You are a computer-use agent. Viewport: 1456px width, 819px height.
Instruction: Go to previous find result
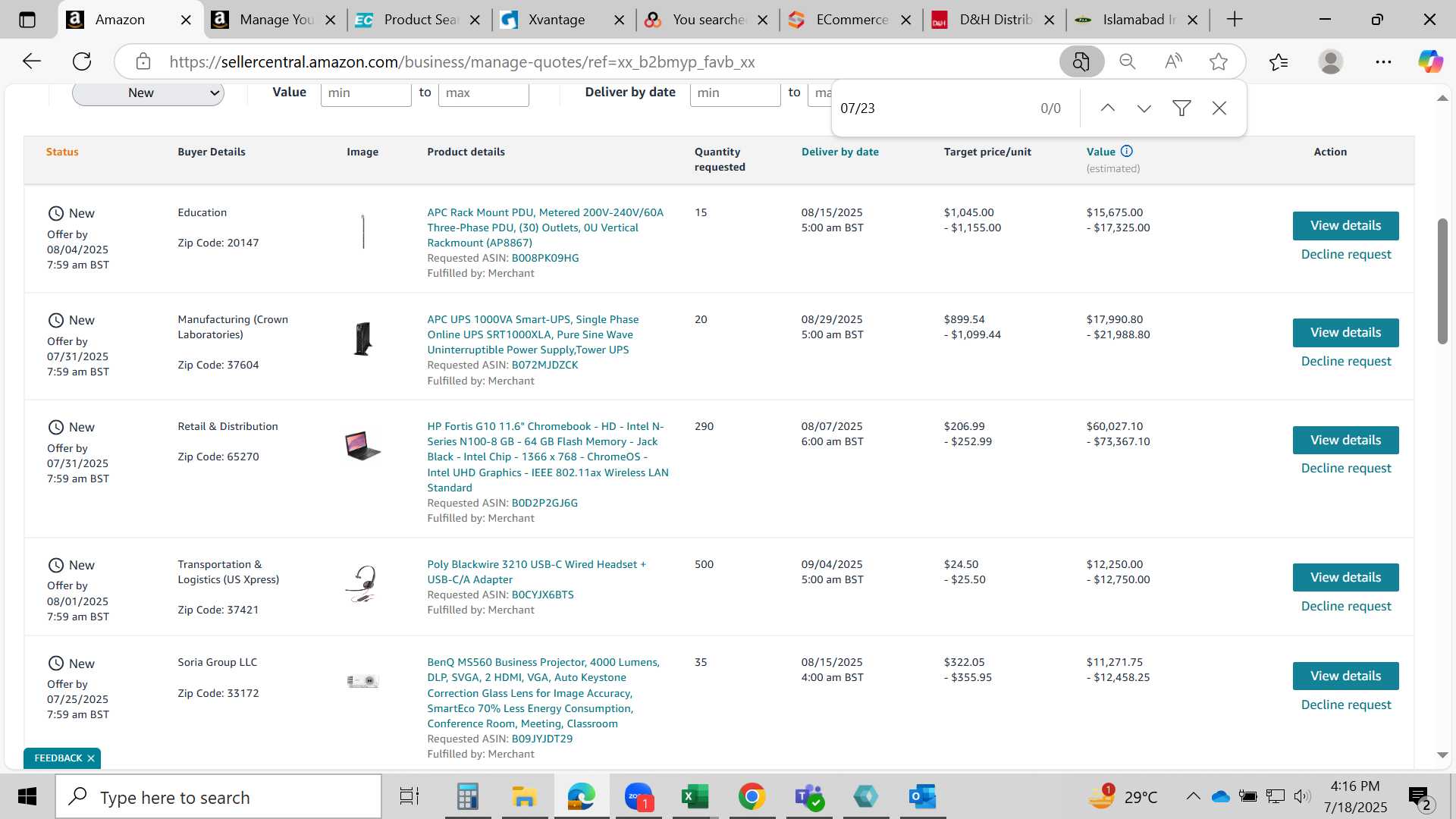pos(1108,108)
